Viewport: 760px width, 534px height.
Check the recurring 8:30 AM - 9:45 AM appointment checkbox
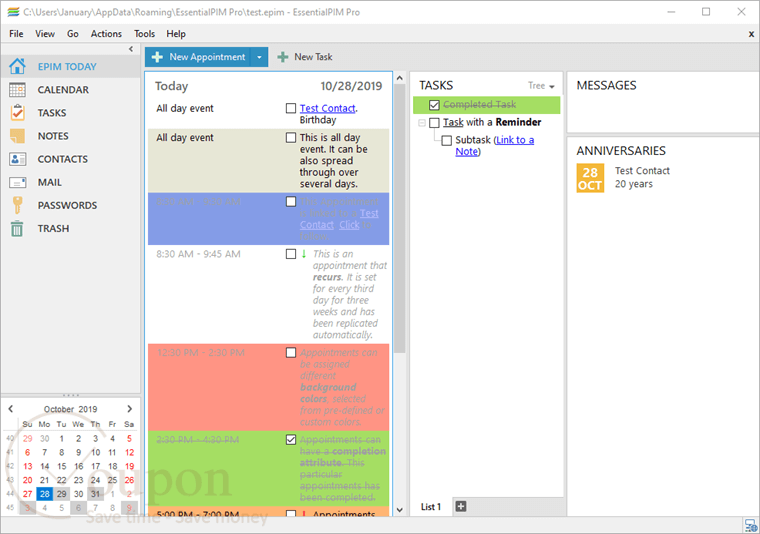[291, 254]
